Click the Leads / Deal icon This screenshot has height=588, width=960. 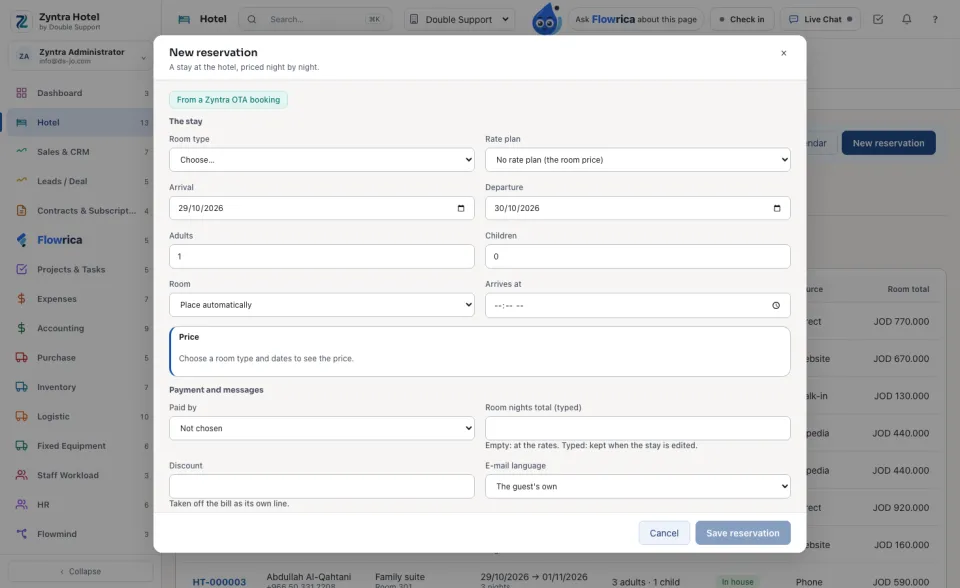tap(21, 180)
